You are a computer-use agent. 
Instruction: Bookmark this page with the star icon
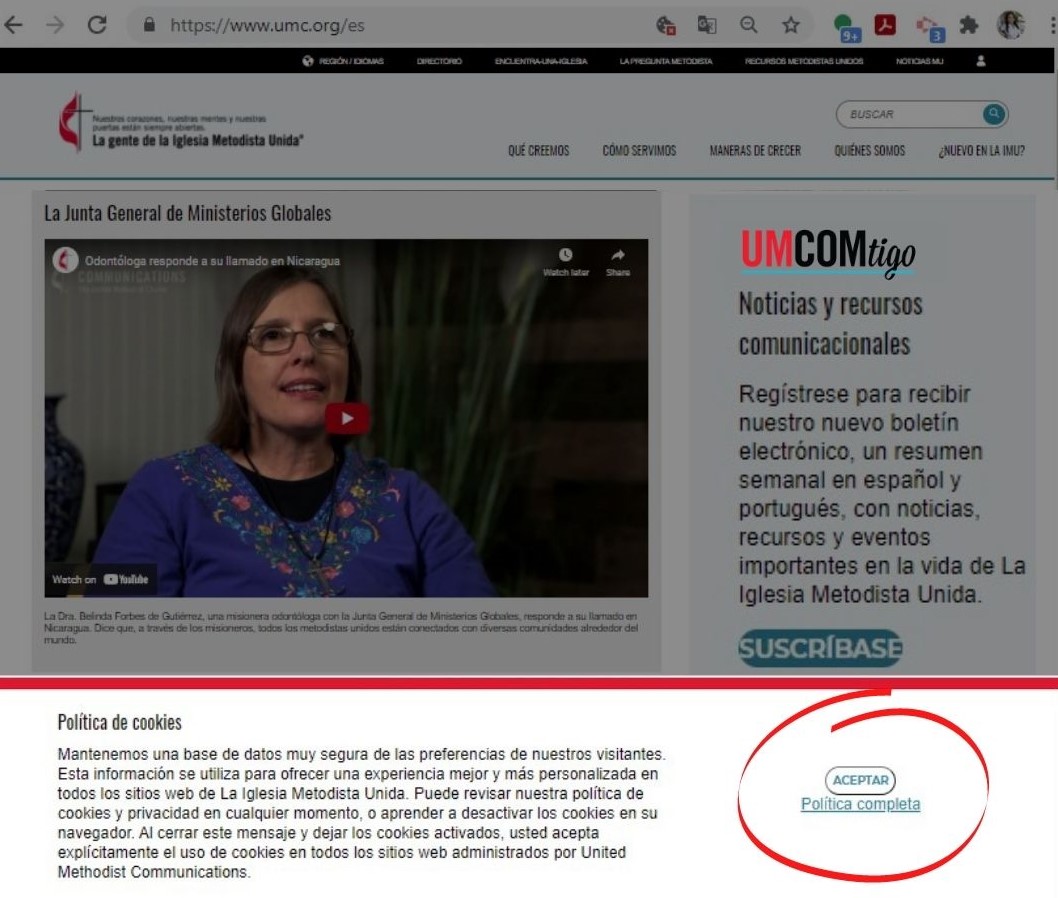790,25
